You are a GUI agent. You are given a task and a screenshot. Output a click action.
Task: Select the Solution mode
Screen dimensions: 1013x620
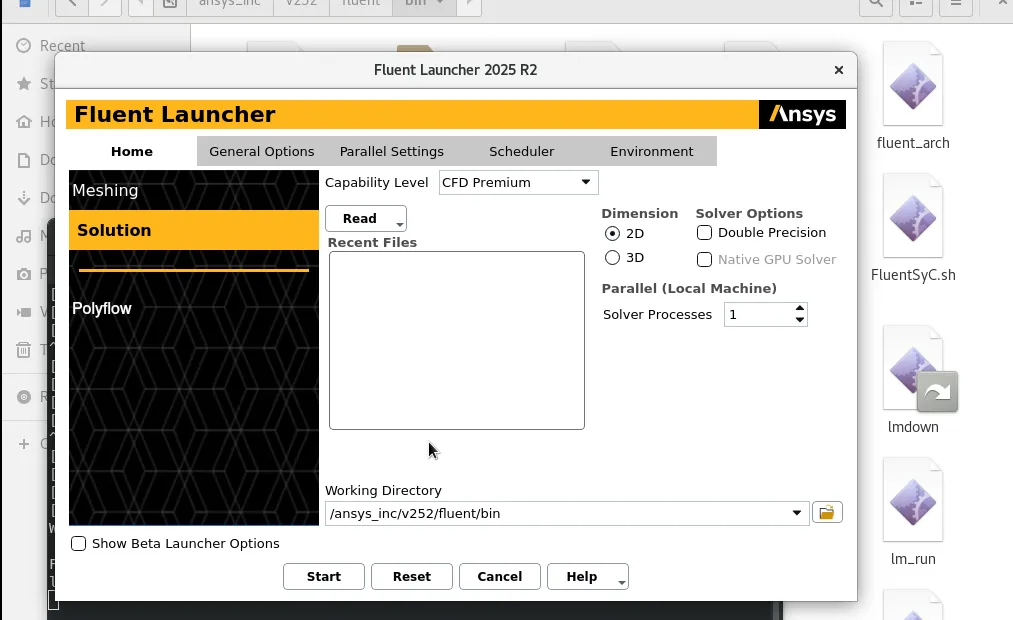[x=194, y=230]
